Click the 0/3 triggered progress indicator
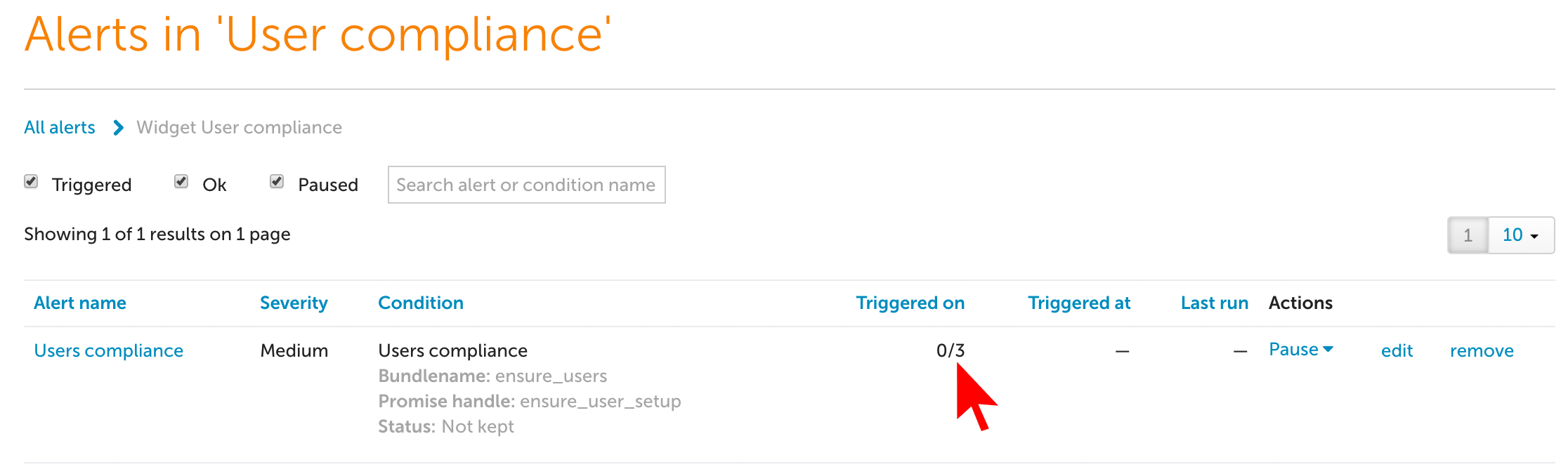 pos(950,350)
